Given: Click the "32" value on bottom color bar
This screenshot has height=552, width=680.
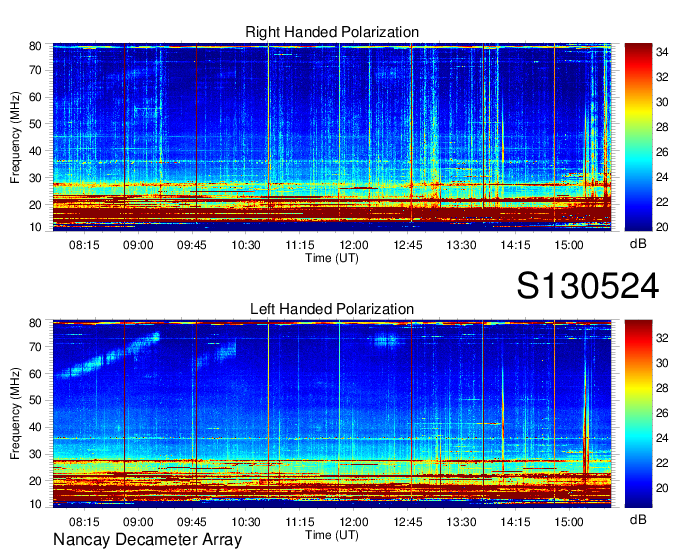Looking at the screenshot, I should [662, 338].
